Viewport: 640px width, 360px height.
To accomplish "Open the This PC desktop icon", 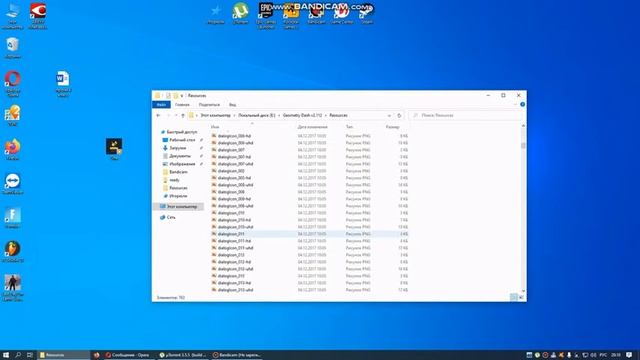I will tap(13, 16).
